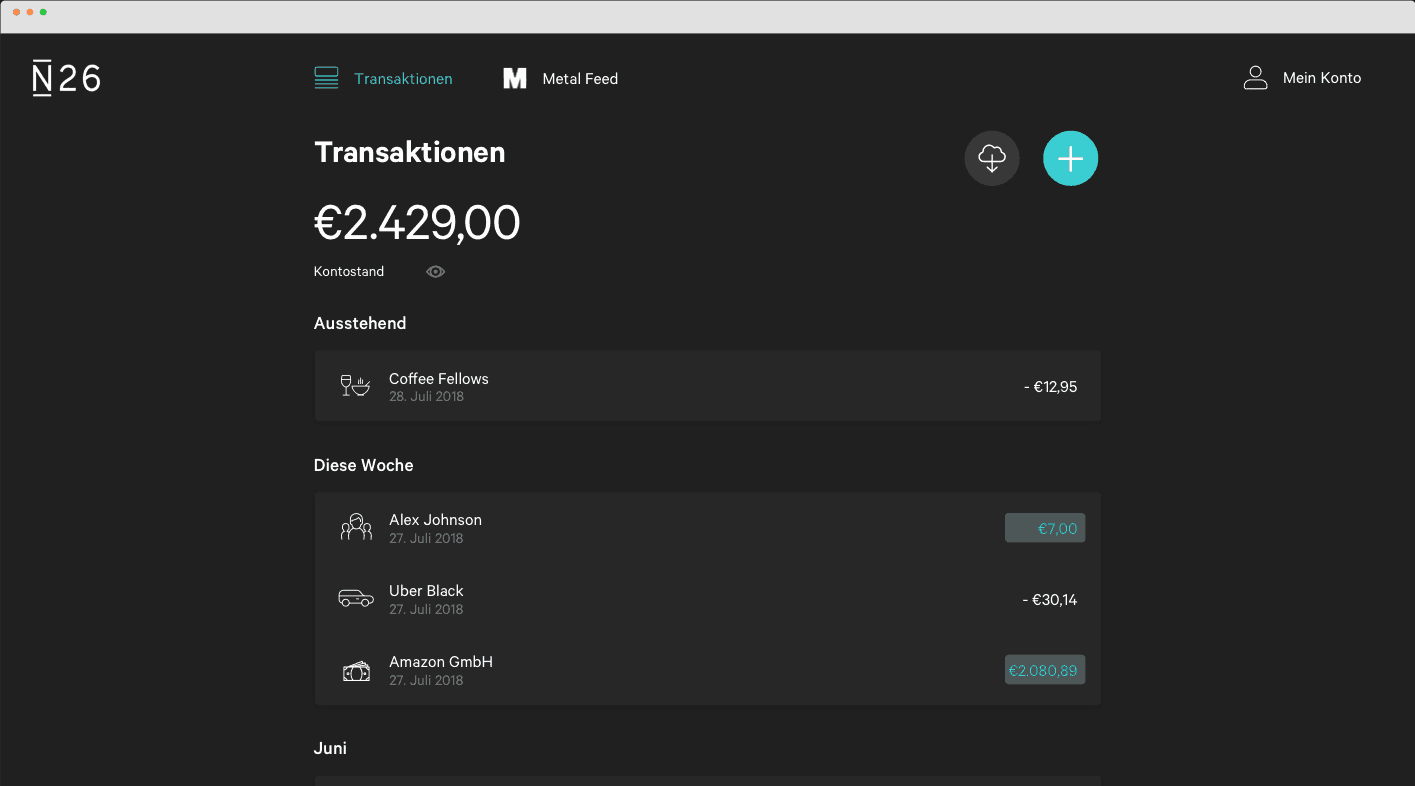This screenshot has width=1415, height=786.
Task: Open the Metal Feed tab
Action: pos(579,79)
